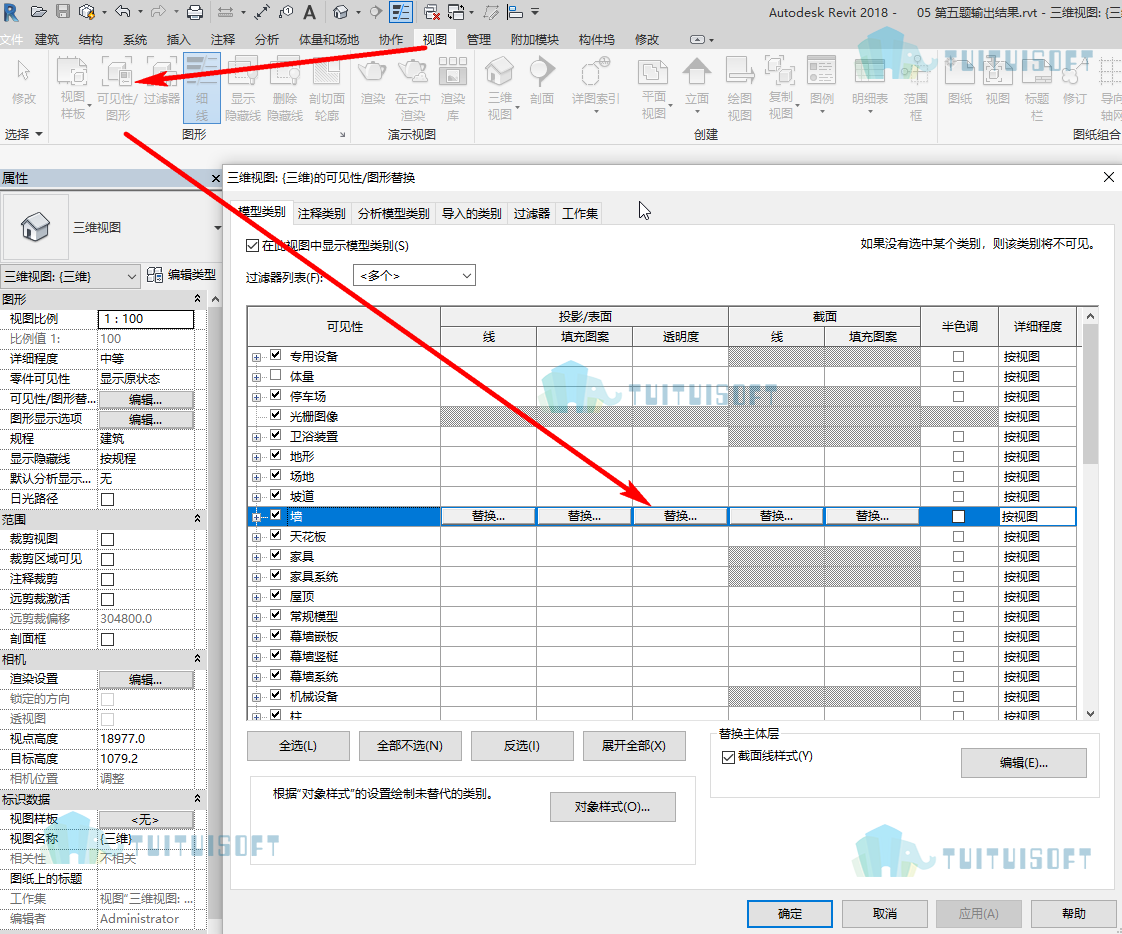Toggle 细线 ribbon button
The image size is (1122, 934).
(x=202, y=87)
